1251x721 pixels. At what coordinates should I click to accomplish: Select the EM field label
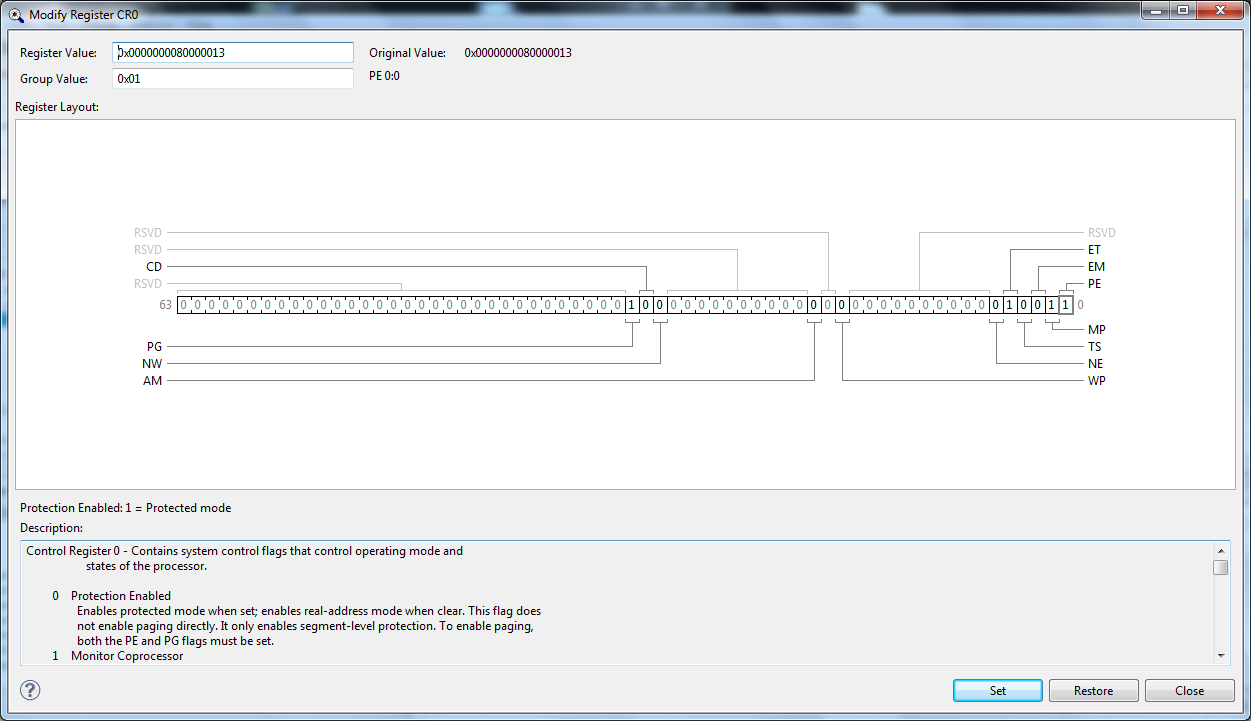coord(1096,267)
